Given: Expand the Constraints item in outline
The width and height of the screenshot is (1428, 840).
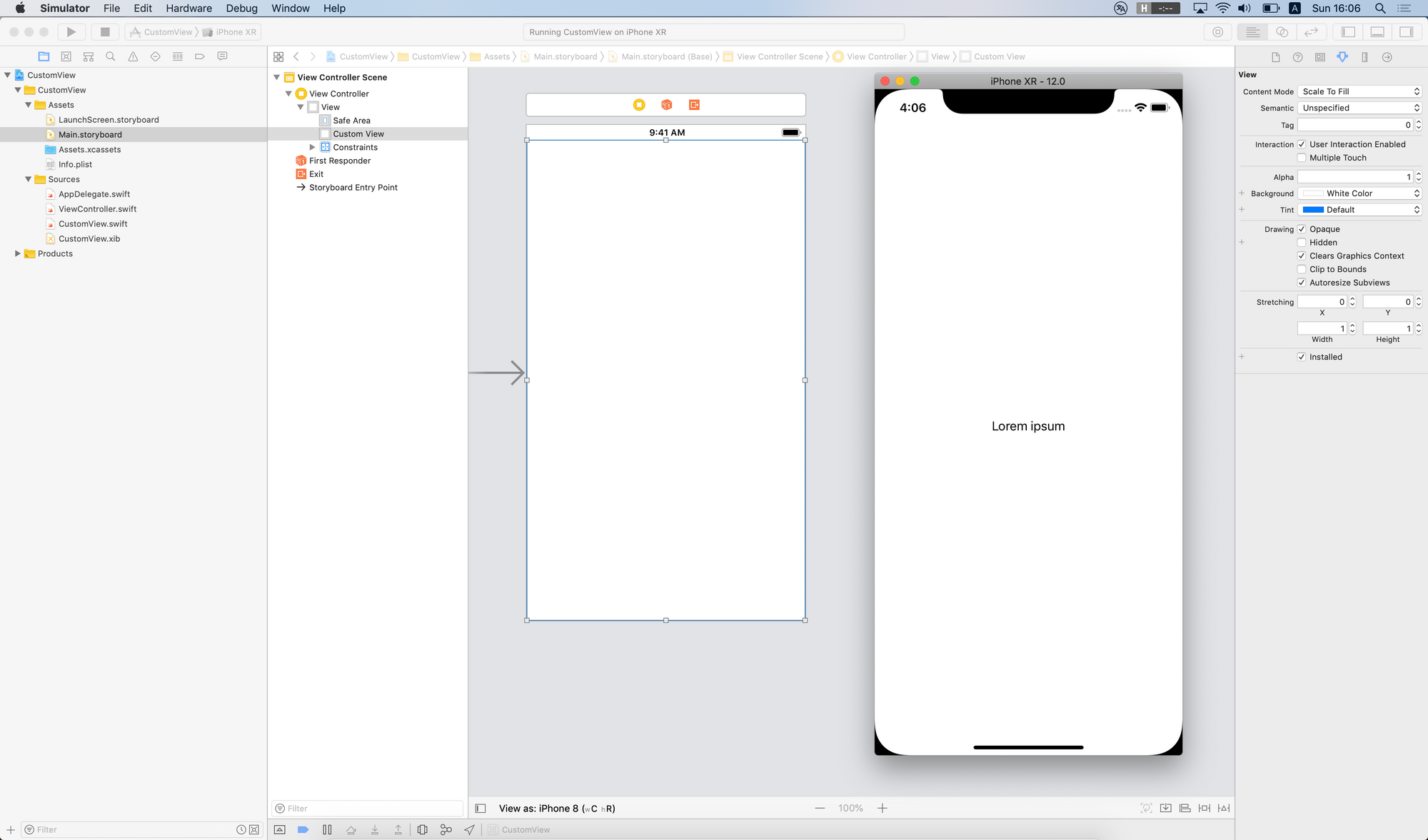Looking at the screenshot, I should 312,147.
